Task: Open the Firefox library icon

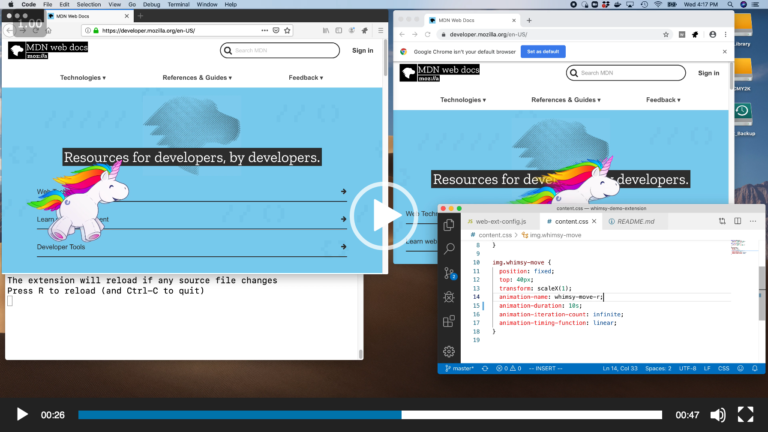Action: (x=326, y=30)
